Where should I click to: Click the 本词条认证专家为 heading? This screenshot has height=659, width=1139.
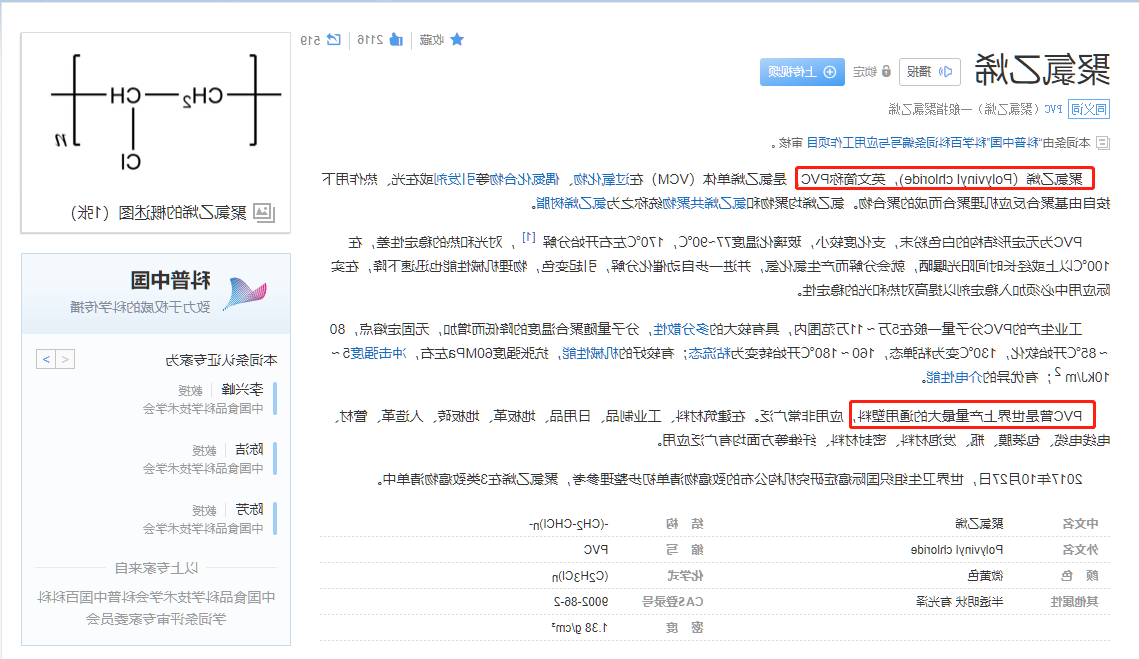click(222, 360)
